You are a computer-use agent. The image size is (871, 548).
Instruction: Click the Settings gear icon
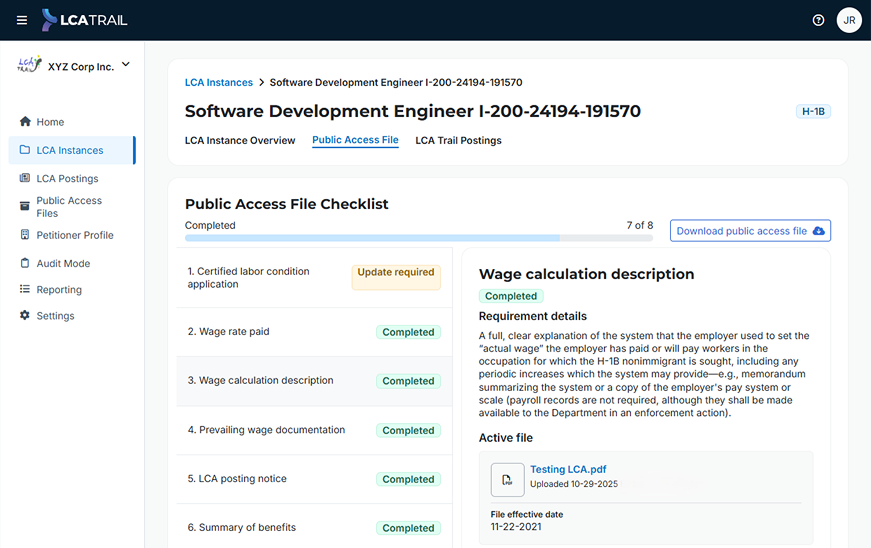25,315
